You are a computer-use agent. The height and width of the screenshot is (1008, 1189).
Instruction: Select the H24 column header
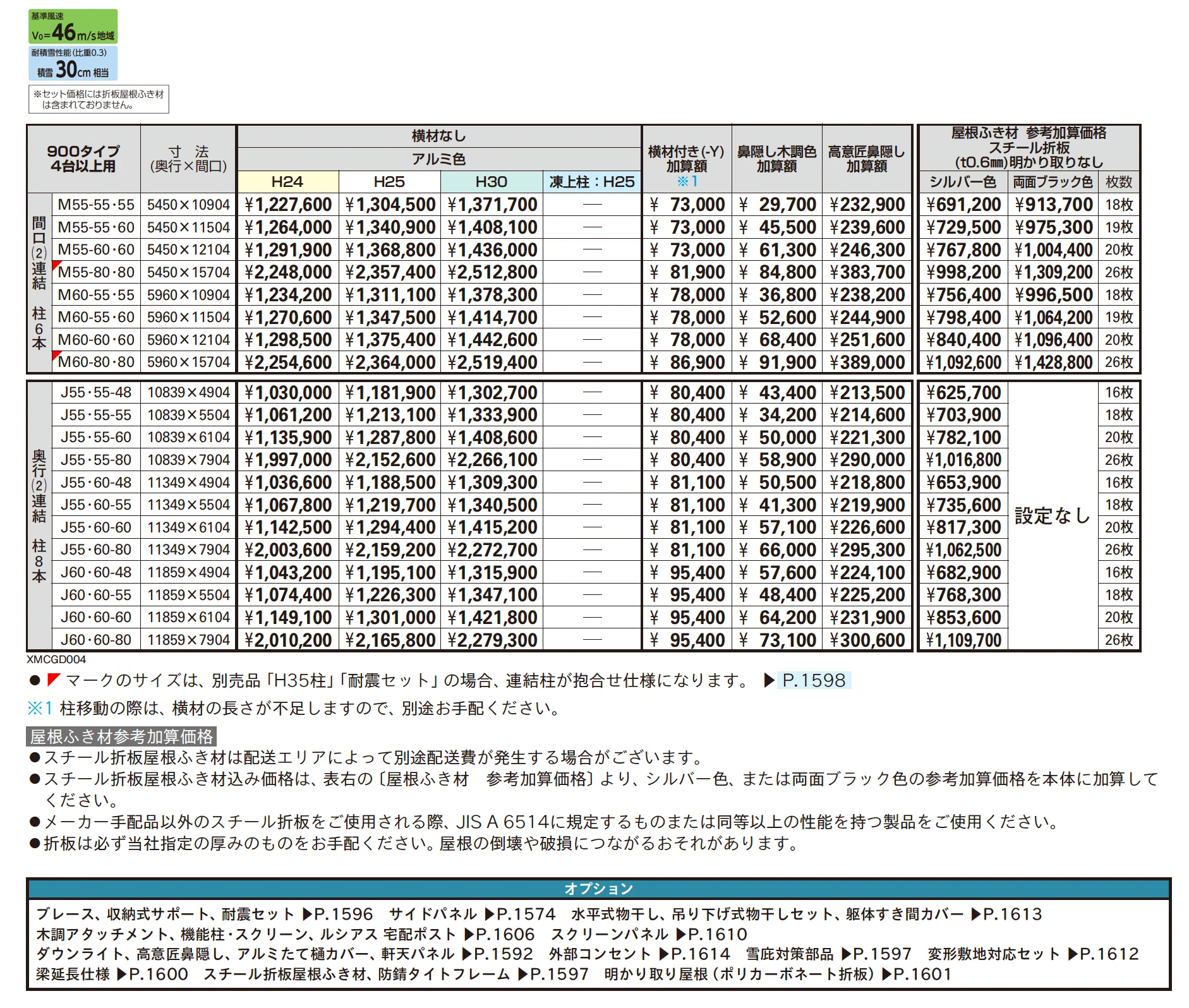(287, 182)
